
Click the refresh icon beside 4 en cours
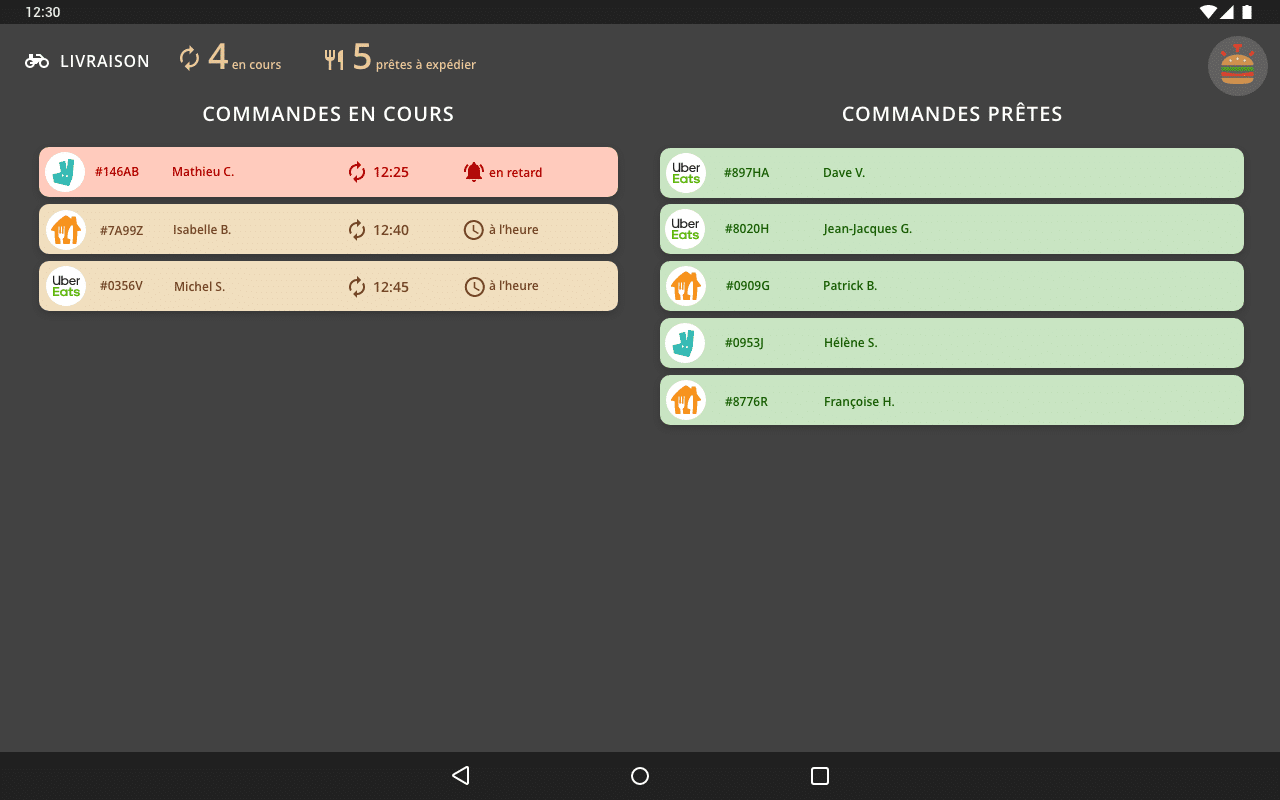click(x=190, y=59)
